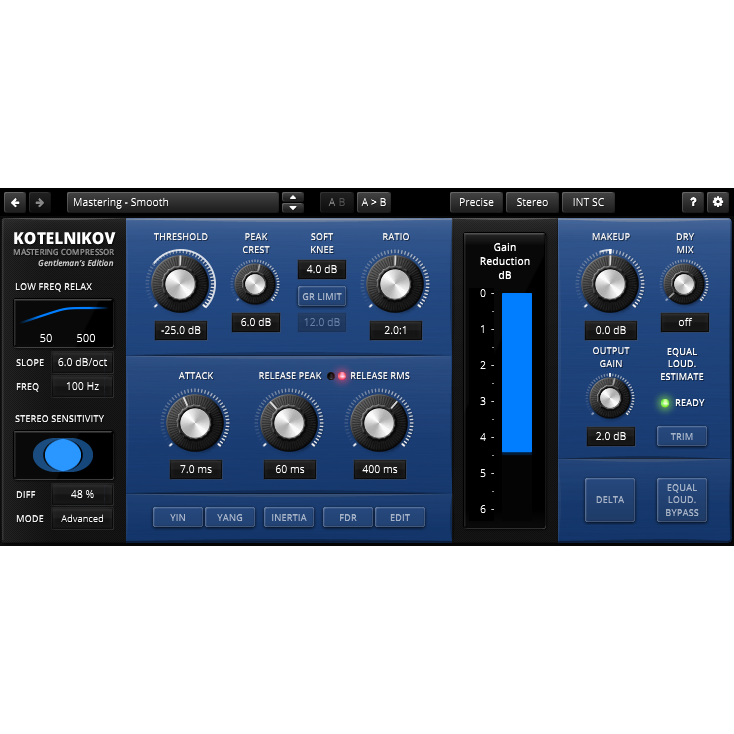Toggle the GR LIMIT button
This screenshot has width=734, height=734.
click(322, 296)
